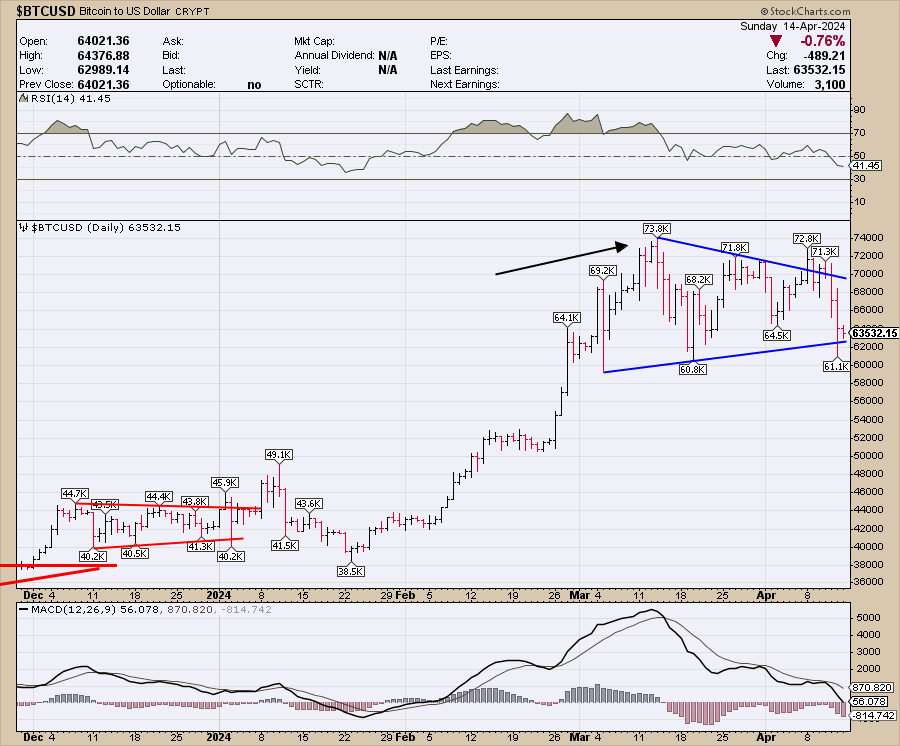
Task: Click the 74000 price axis tick
Action: click(868, 238)
